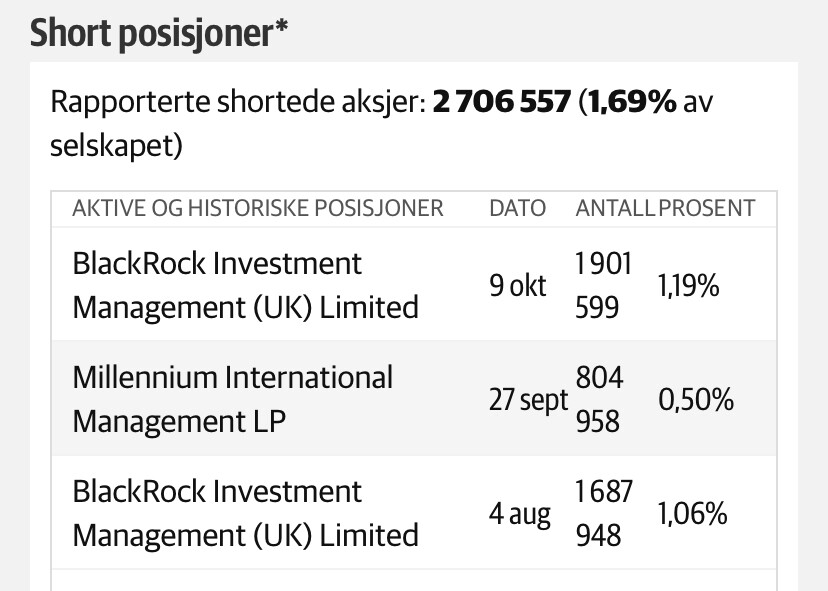Open BlackRock Investment Management 4 aug row
Image resolution: width=828 pixels, height=591 pixels.
pyautogui.click(x=414, y=513)
